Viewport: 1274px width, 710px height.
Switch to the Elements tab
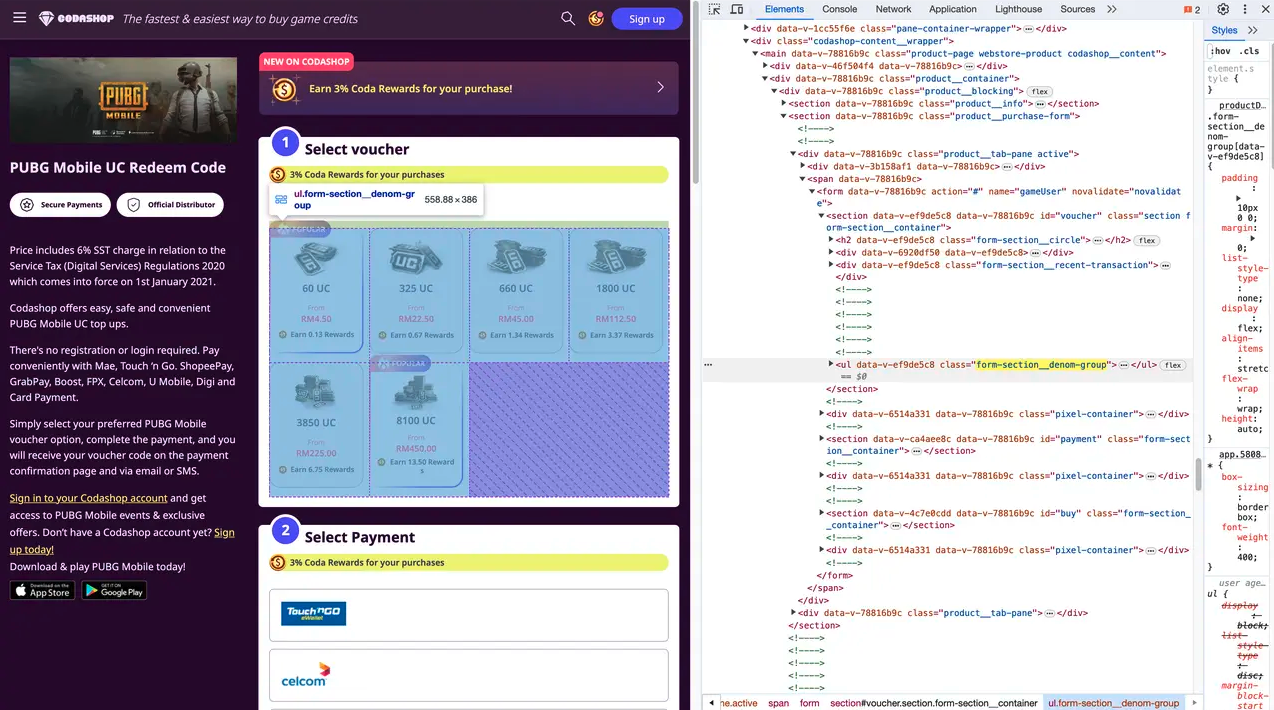pos(784,9)
